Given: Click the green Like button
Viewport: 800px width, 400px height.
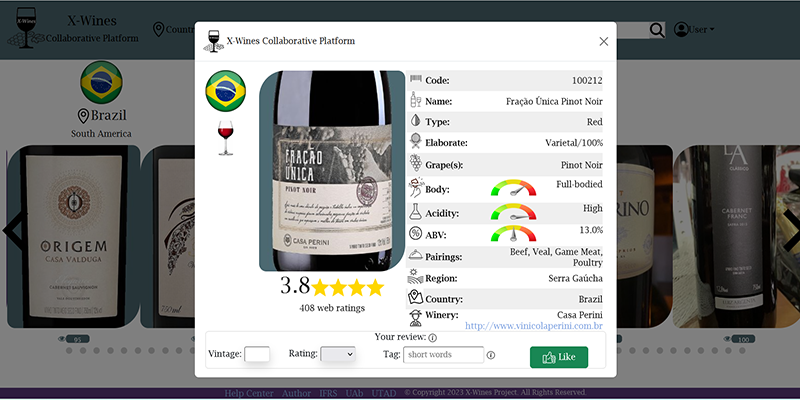Looking at the screenshot, I should coord(559,357).
